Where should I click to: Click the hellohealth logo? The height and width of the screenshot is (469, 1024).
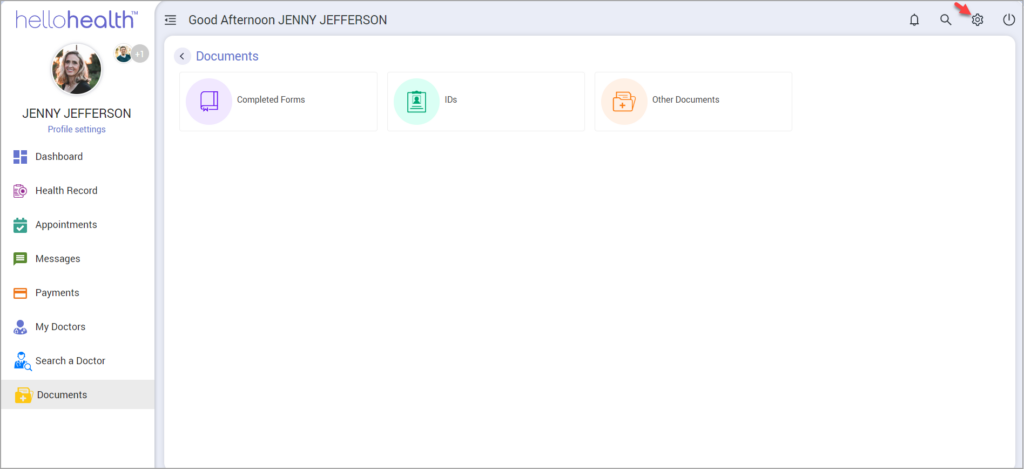coord(76,19)
